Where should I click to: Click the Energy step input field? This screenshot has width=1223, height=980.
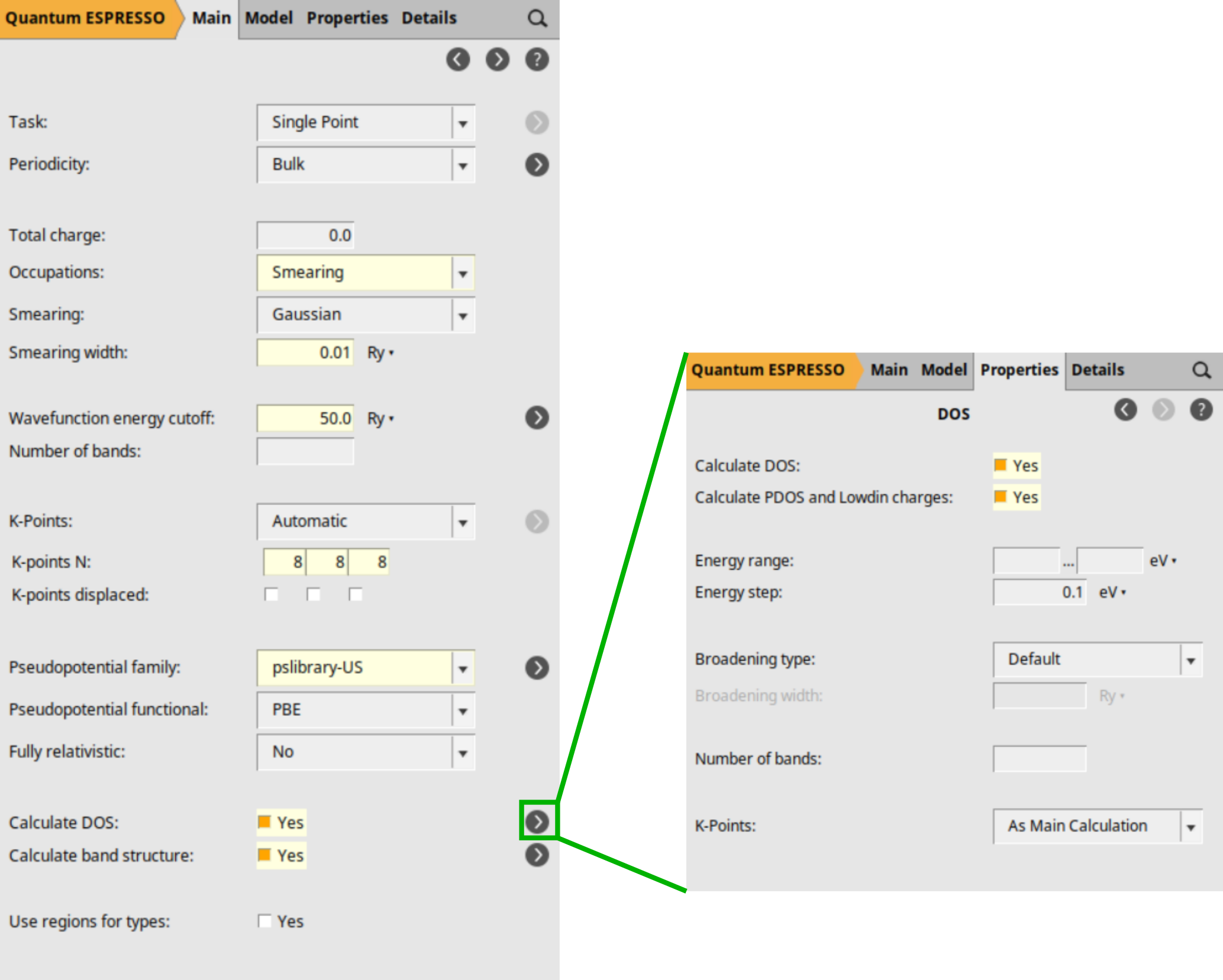click(x=1040, y=592)
